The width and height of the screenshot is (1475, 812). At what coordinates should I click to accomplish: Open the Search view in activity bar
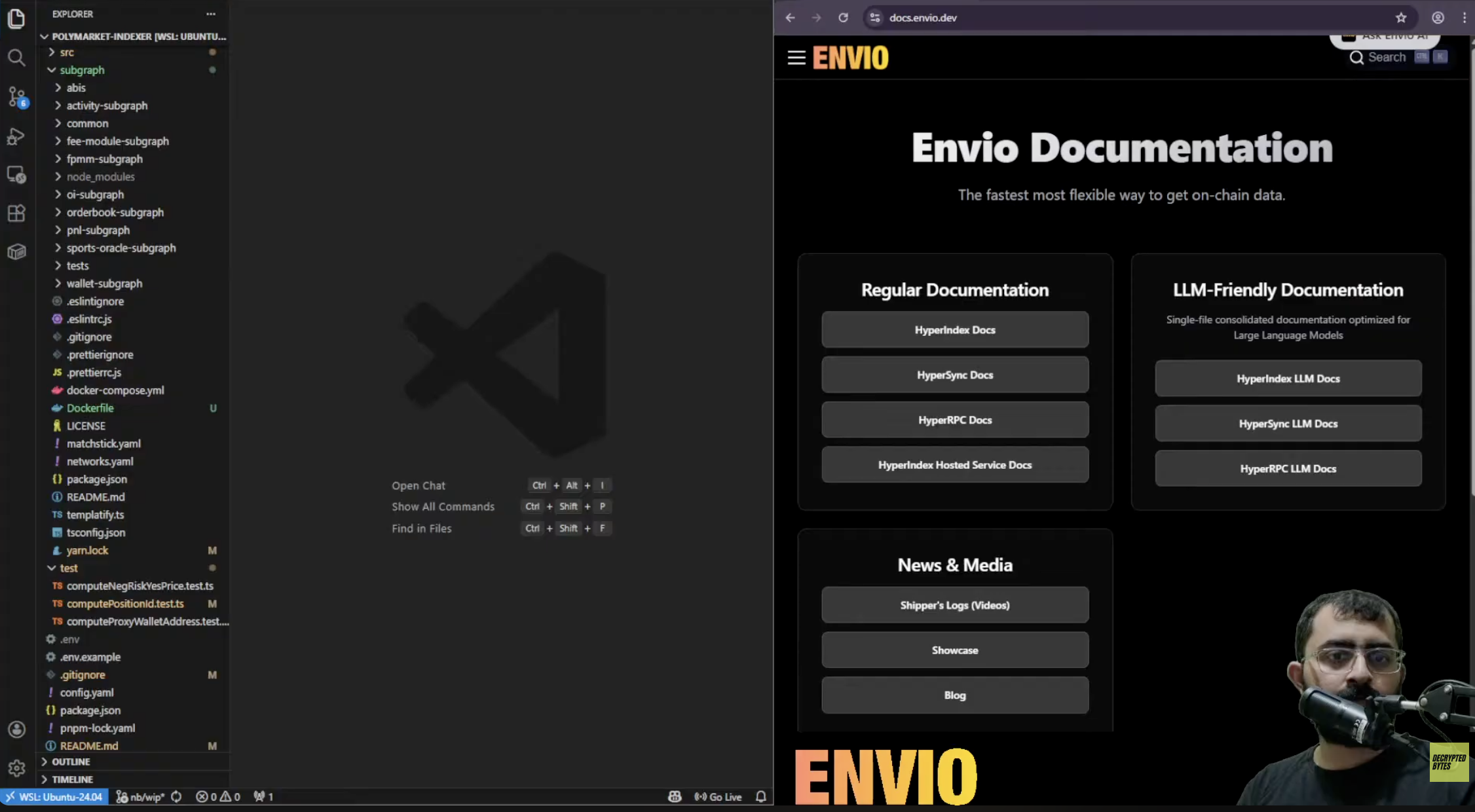16,58
